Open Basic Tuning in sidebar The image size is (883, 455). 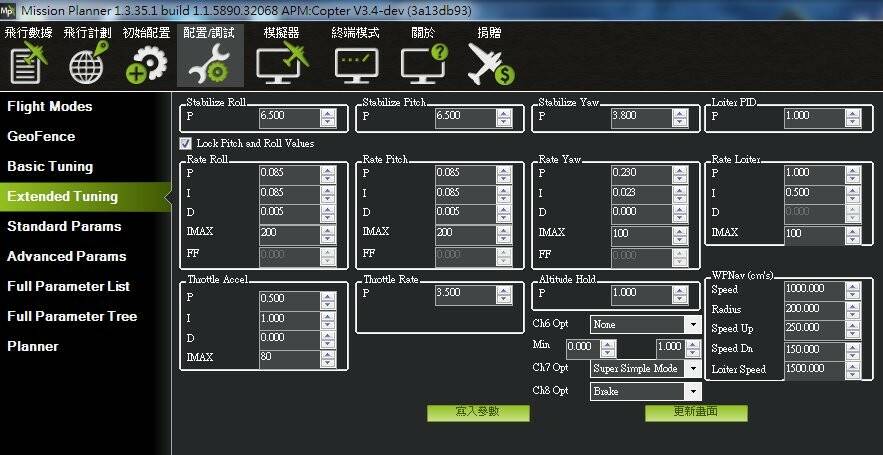(x=50, y=167)
